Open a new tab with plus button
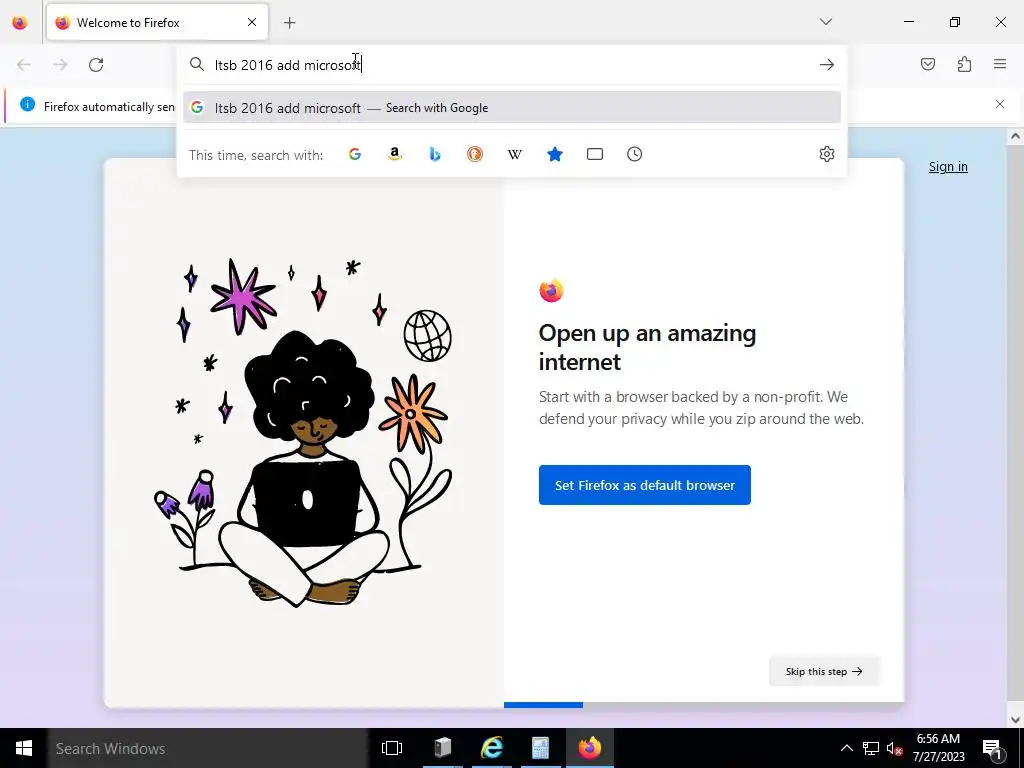The image size is (1024, 768). [x=289, y=23]
